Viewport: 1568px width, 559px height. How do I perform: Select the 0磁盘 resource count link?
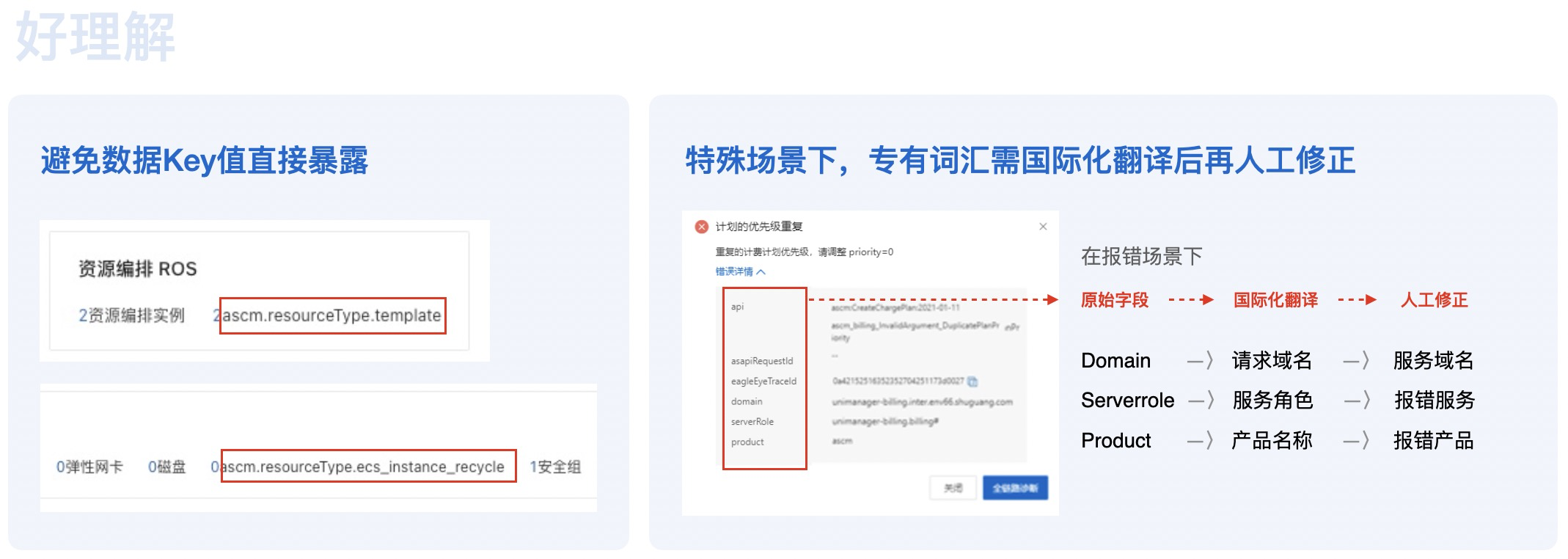[166, 467]
